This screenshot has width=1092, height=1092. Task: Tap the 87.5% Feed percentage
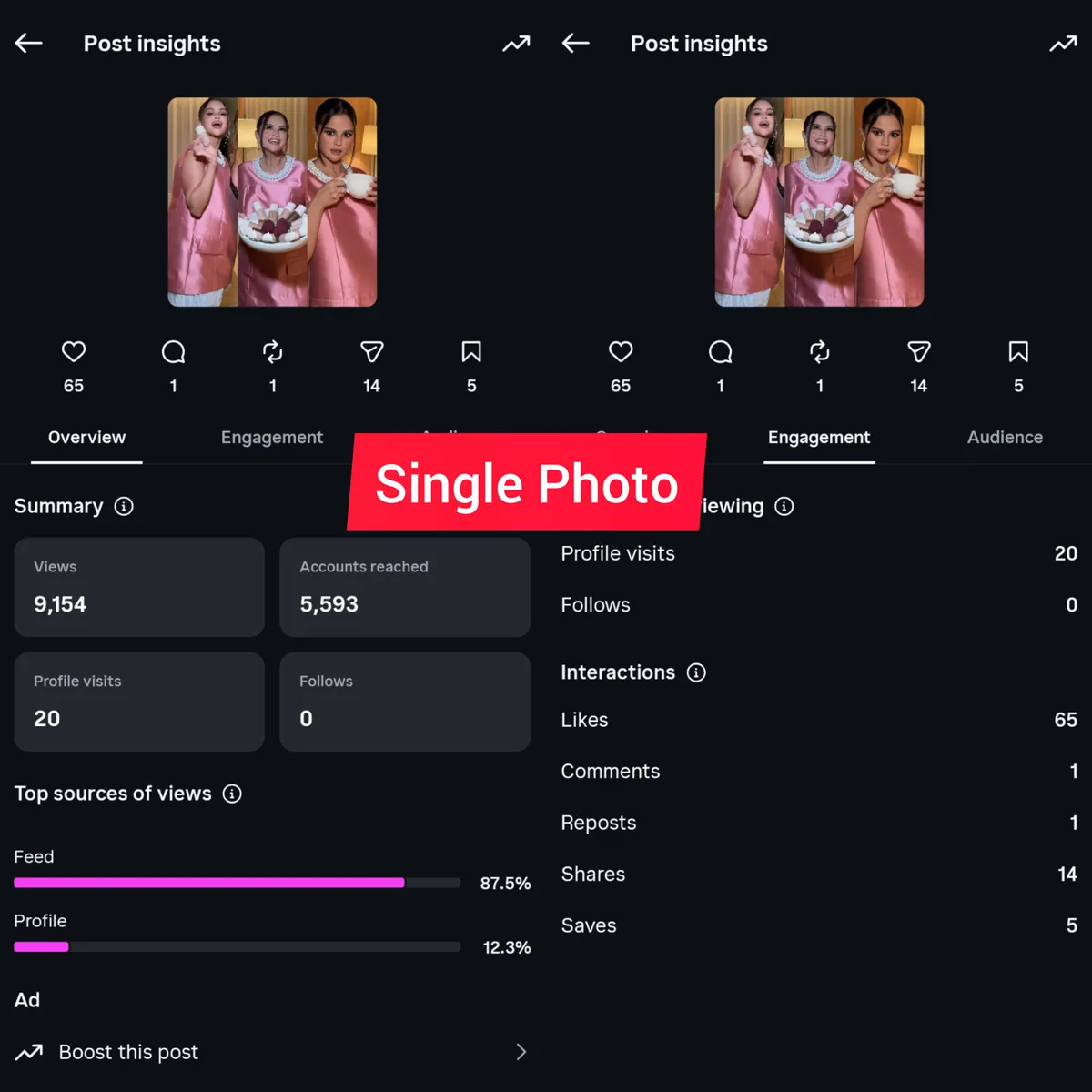(505, 884)
